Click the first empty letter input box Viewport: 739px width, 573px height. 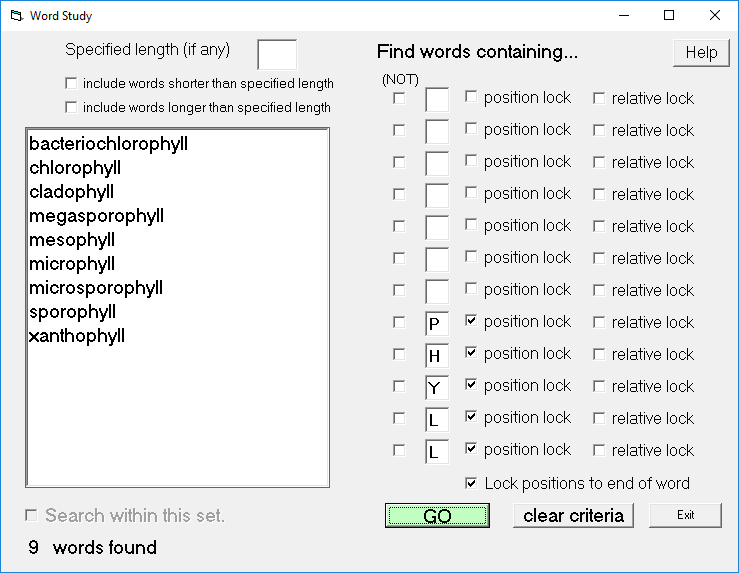pyautogui.click(x=437, y=99)
